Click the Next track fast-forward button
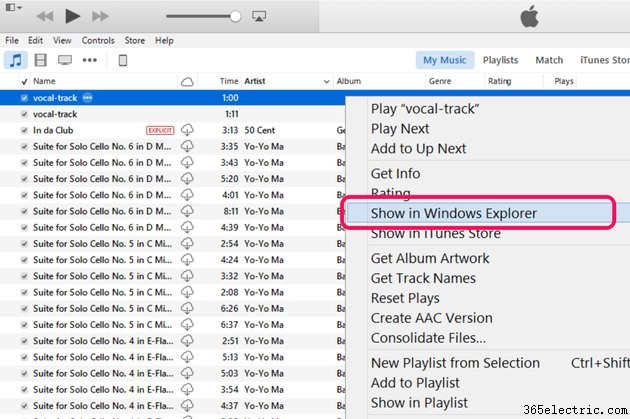This screenshot has height=419, width=630. pyautogui.click(x=100, y=16)
